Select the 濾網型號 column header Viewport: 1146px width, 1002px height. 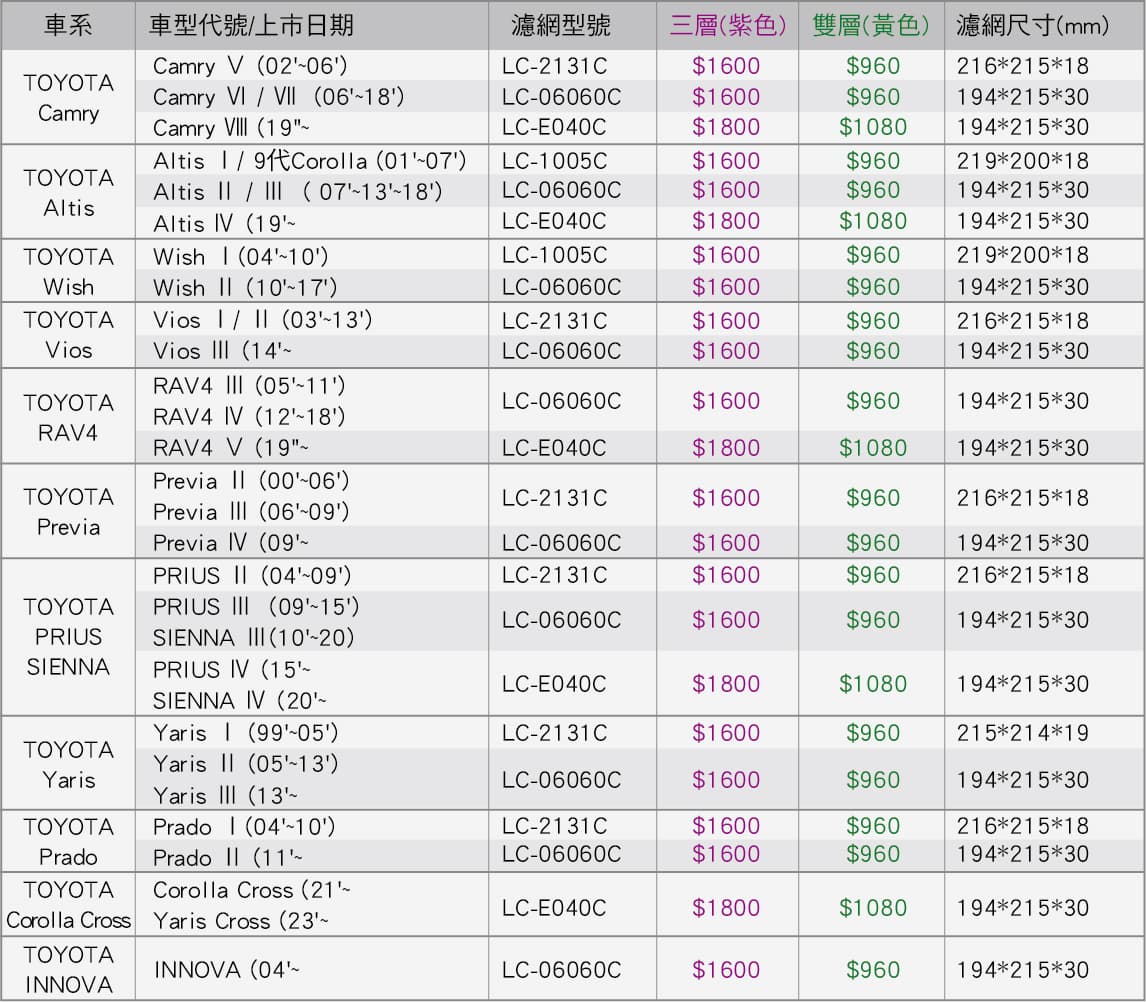click(561, 26)
